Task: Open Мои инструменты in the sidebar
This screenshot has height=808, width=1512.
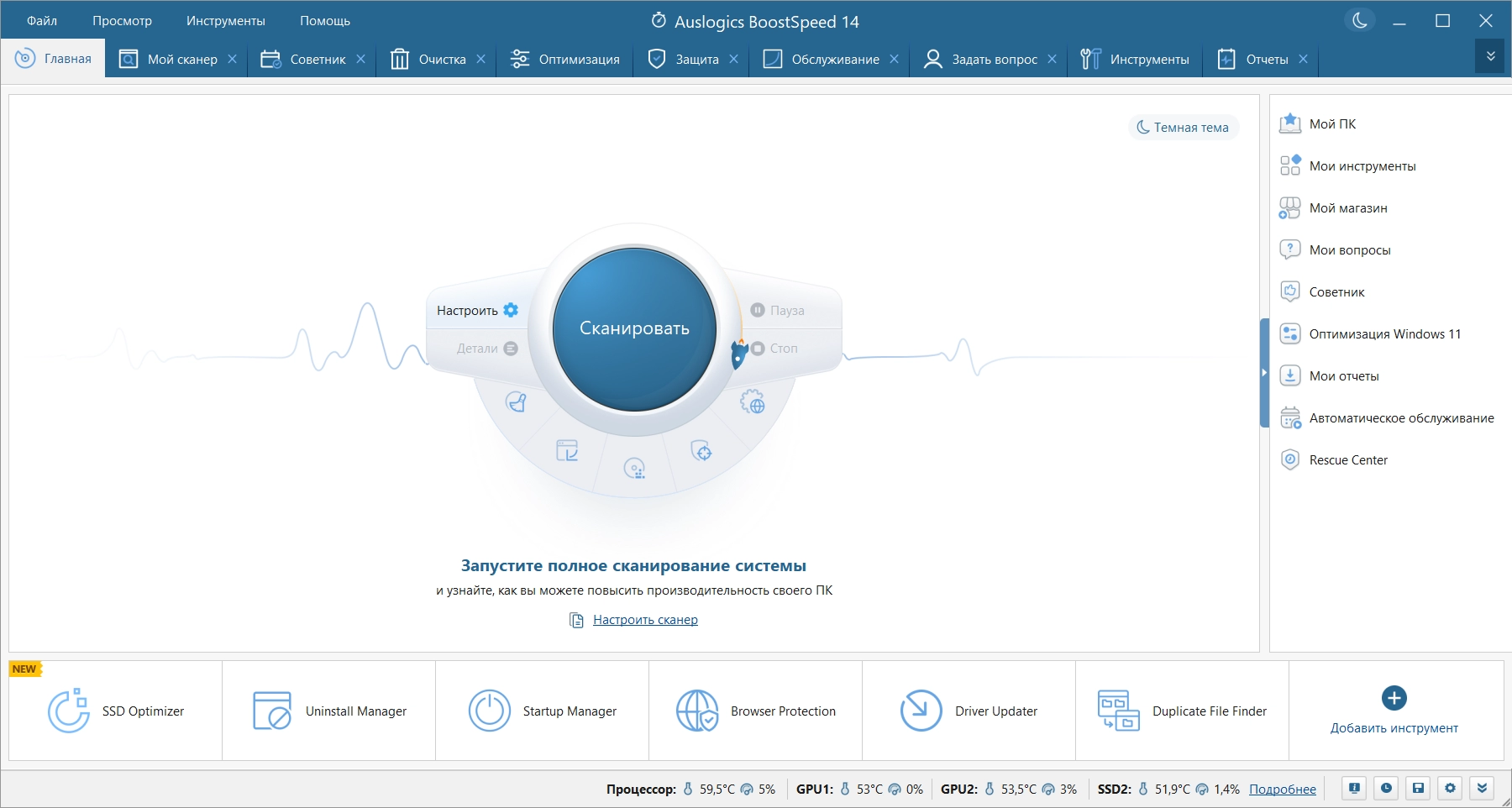Action: pyautogui.click(x=1347, y=166)
